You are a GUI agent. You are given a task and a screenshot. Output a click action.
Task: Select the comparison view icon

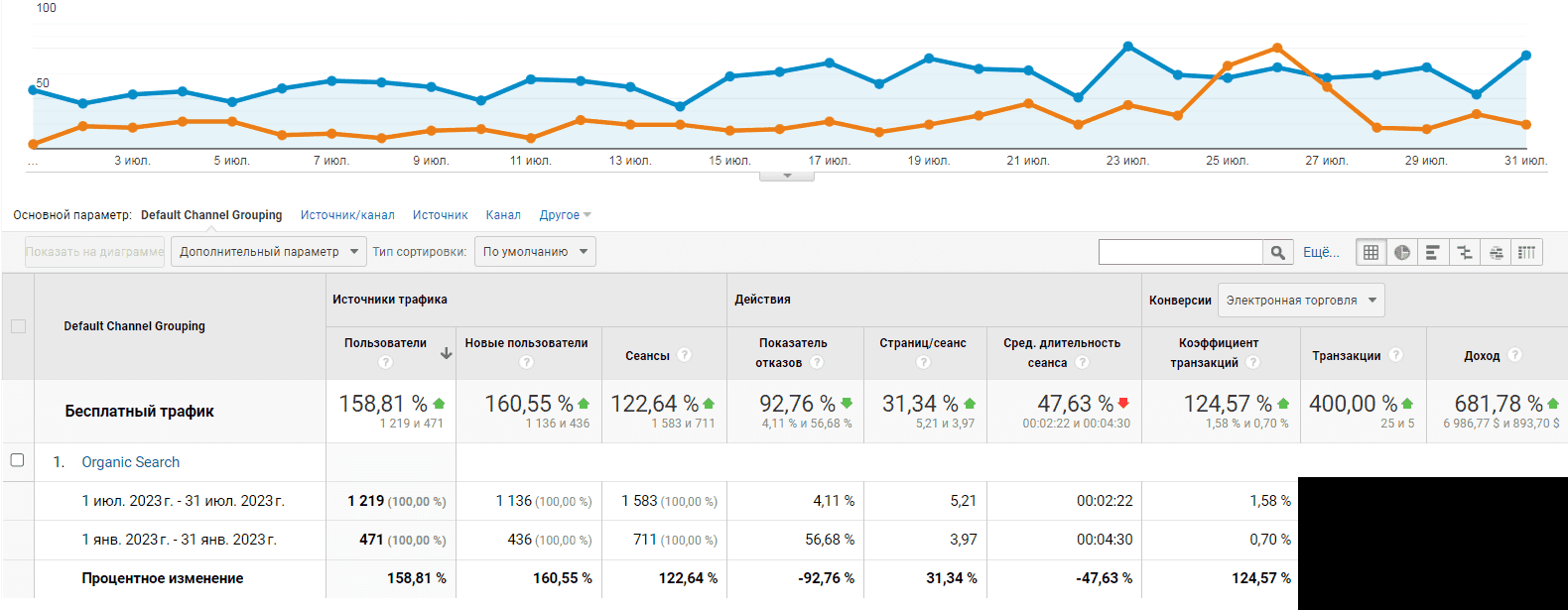click(x=1465, y=252)
